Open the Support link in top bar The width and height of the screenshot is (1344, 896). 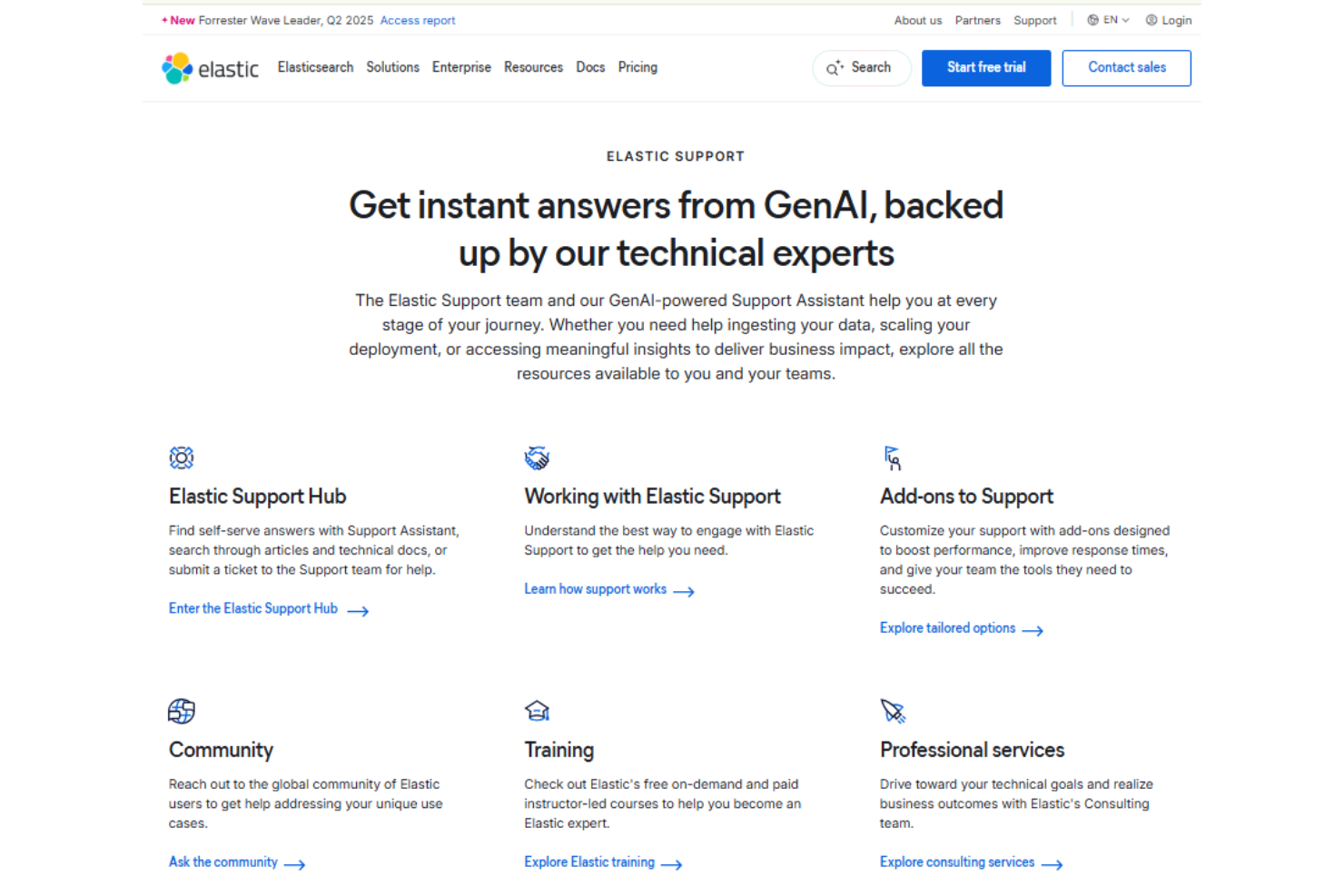pos(1034,20)
